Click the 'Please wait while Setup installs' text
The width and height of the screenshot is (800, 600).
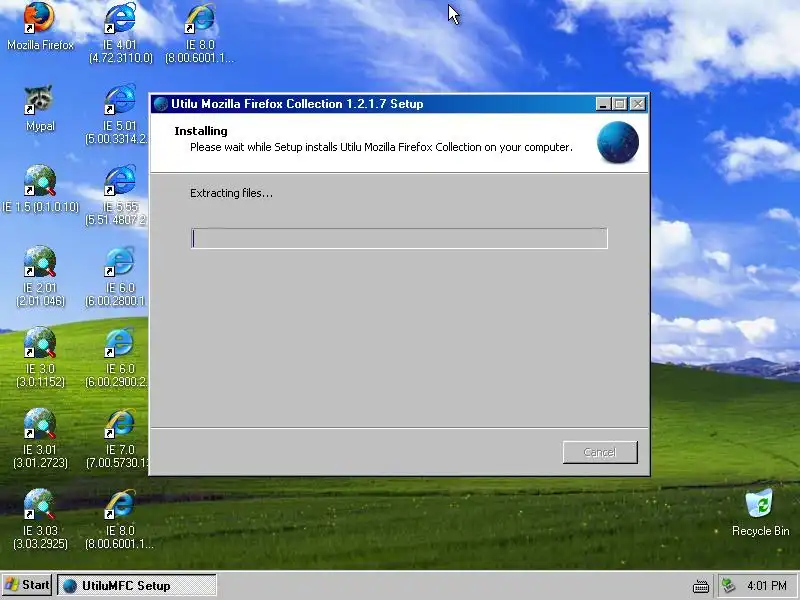click(381, 147)
